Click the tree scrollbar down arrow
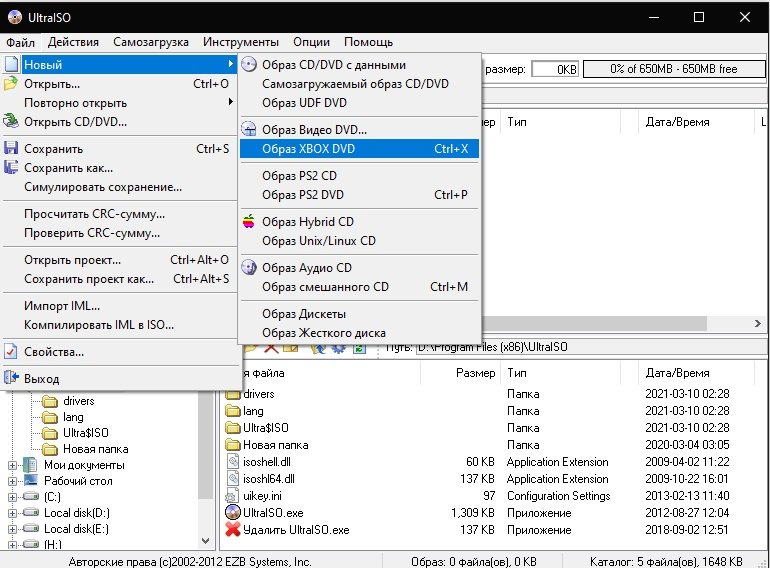The image size is (770, 568). coord(206,541)
